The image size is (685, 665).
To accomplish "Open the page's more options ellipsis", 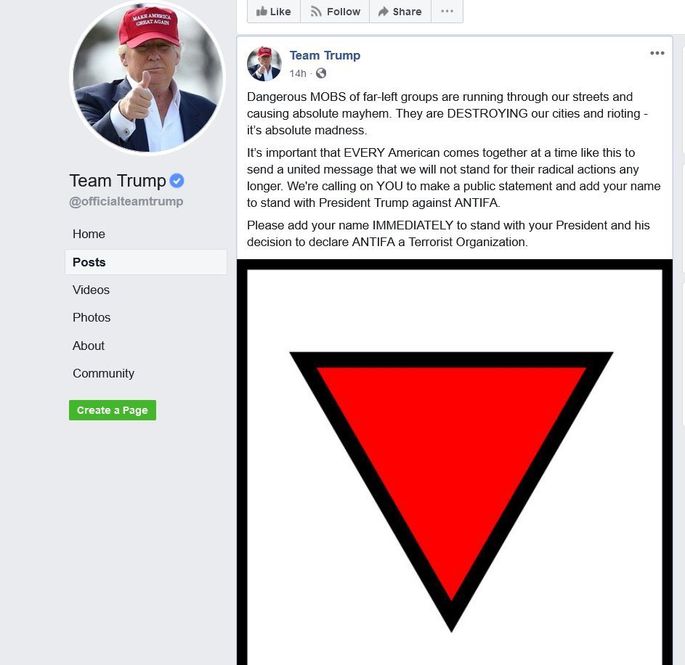I will 447,11.
